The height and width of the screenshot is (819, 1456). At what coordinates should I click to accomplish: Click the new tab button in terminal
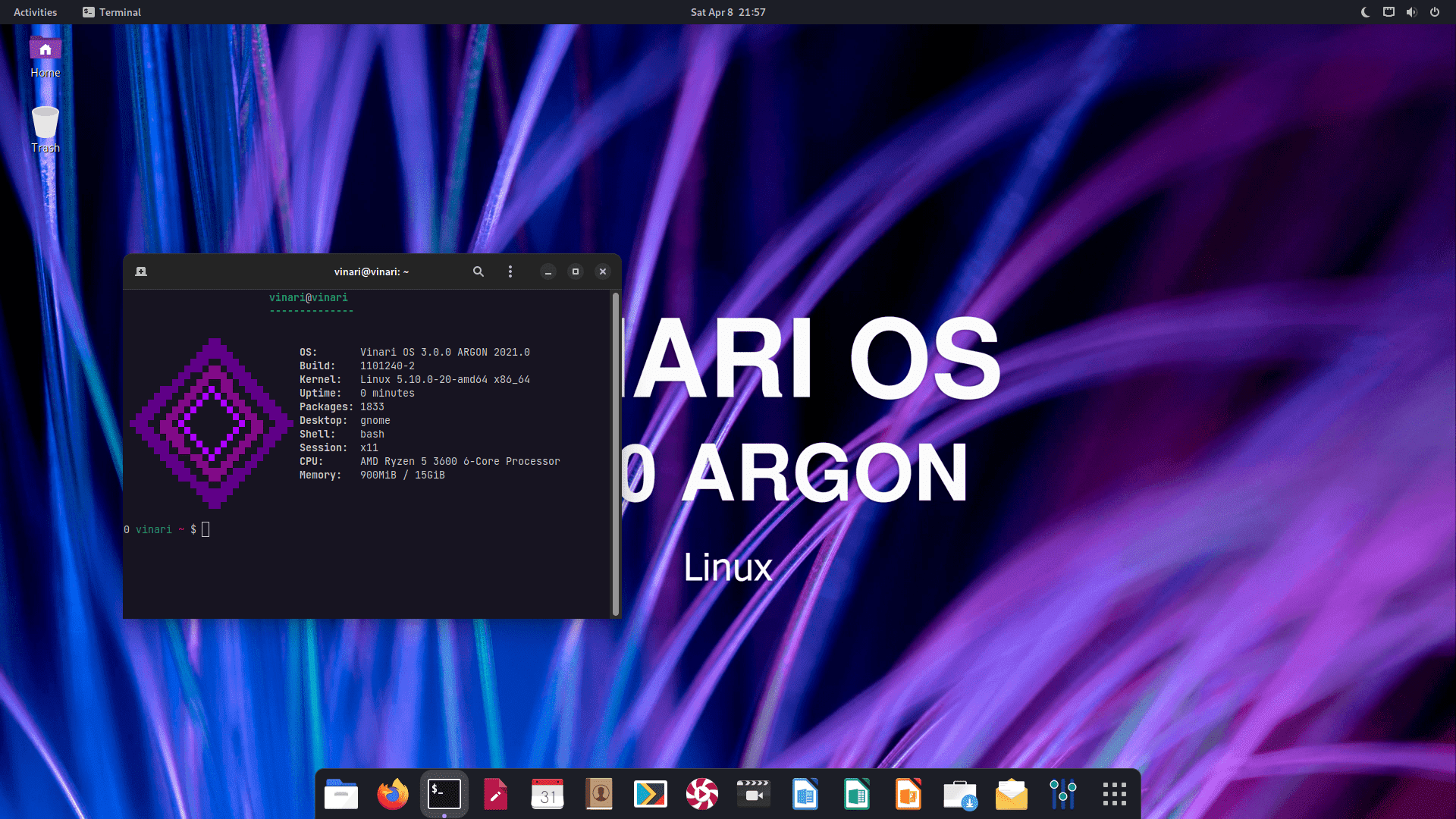(141, 271)
